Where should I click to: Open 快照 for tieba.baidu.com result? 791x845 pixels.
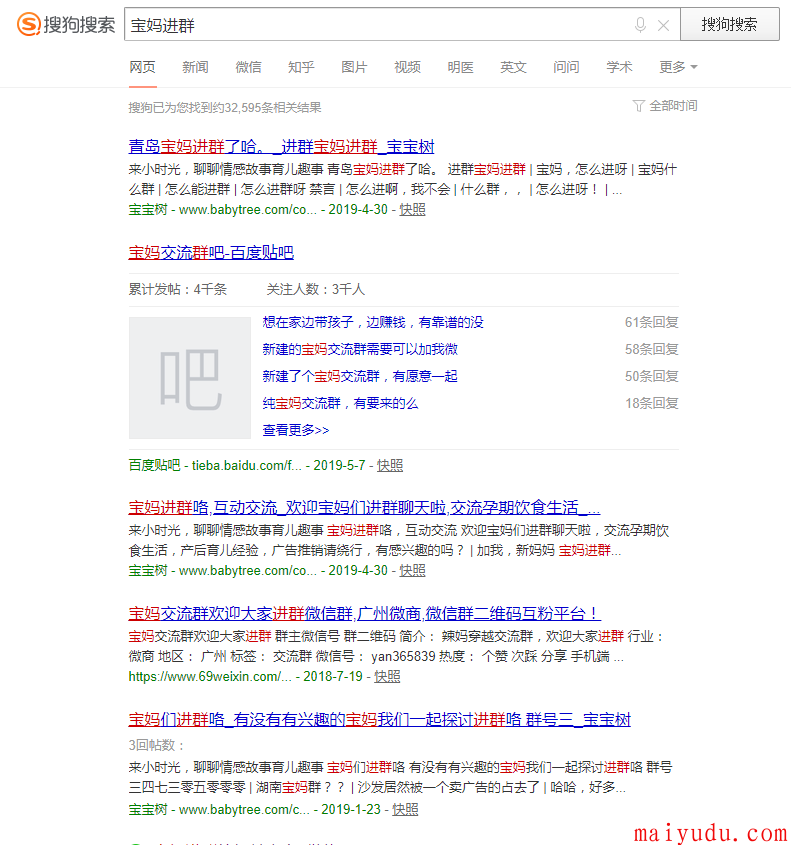[390, 466]
